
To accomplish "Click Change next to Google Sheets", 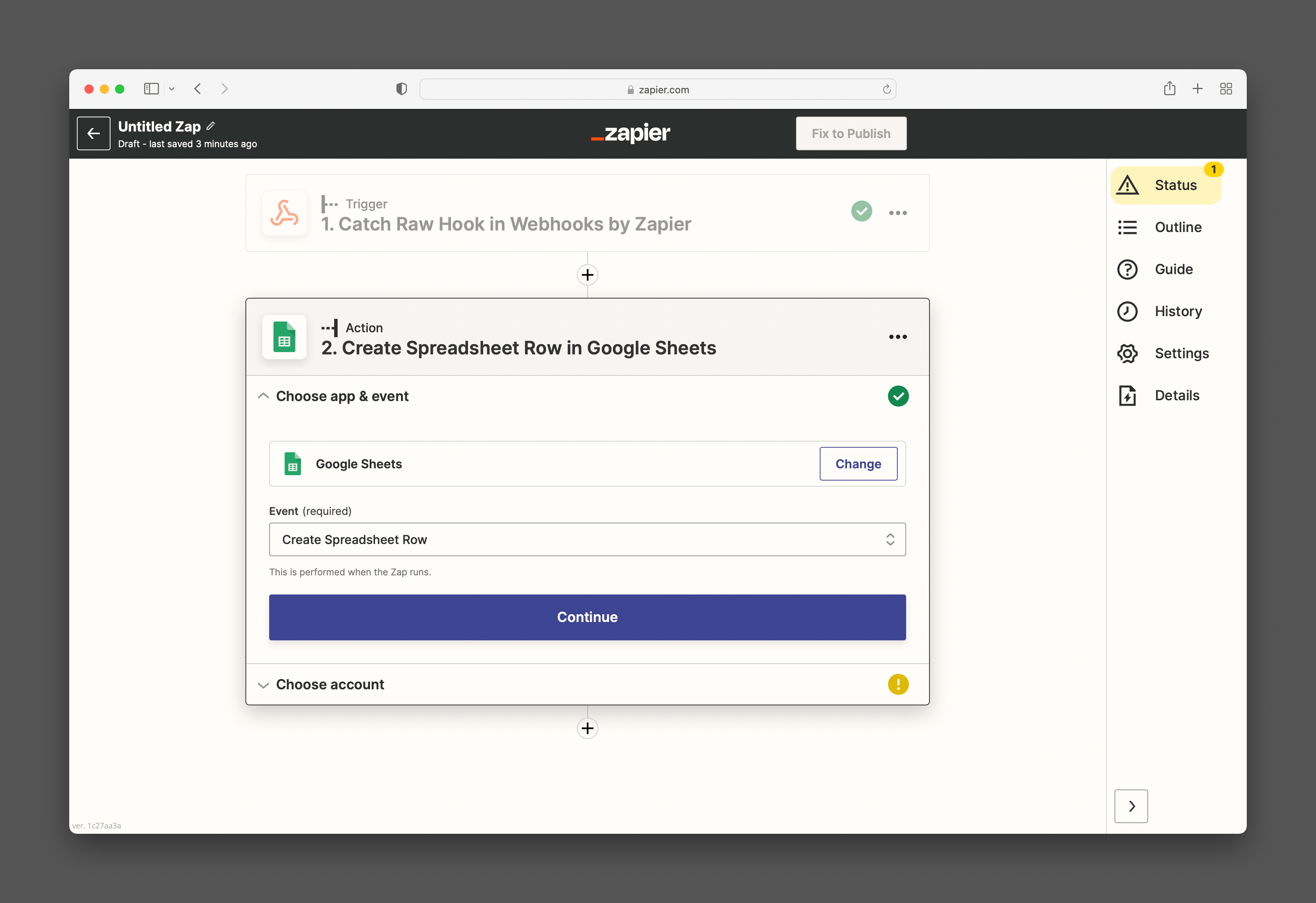I will 858,464.
